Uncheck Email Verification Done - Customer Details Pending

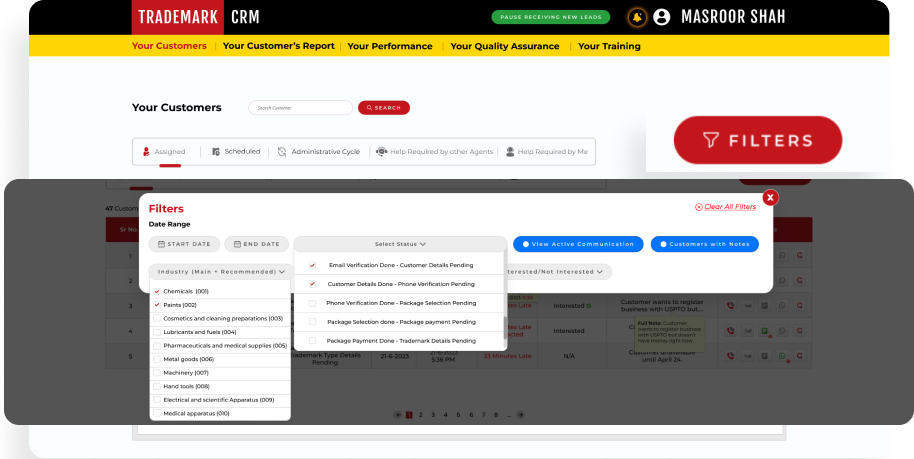312,266
